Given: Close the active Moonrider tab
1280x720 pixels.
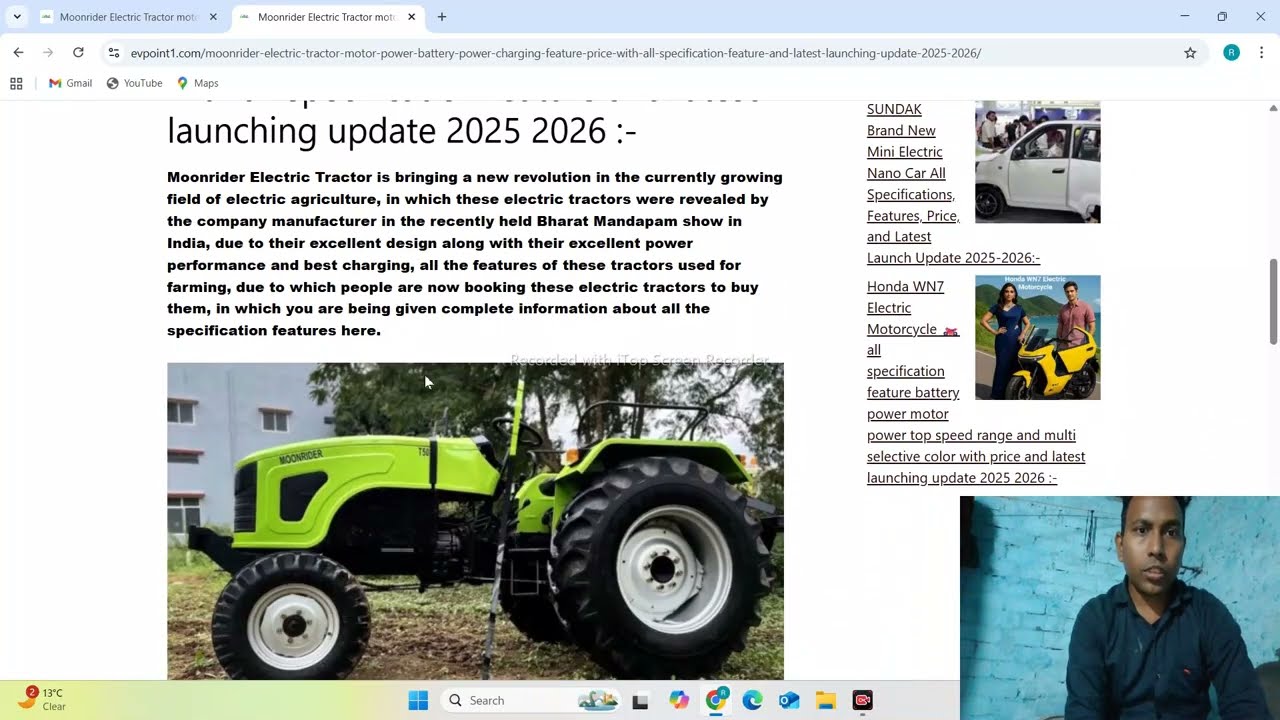Looking at the screenshot, I should pos(410,17).
